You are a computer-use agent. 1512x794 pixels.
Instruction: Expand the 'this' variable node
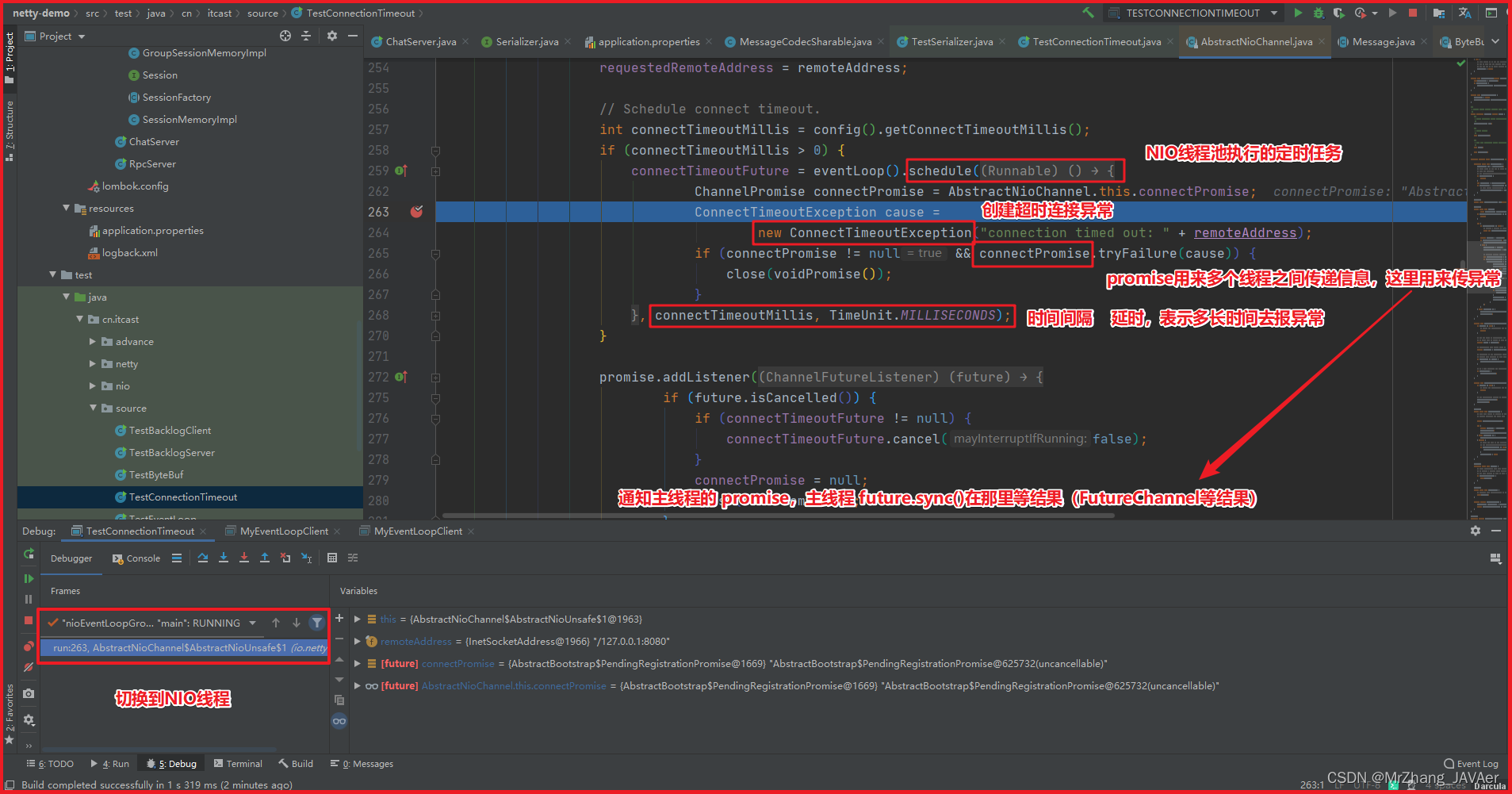(x=358, y=619)
